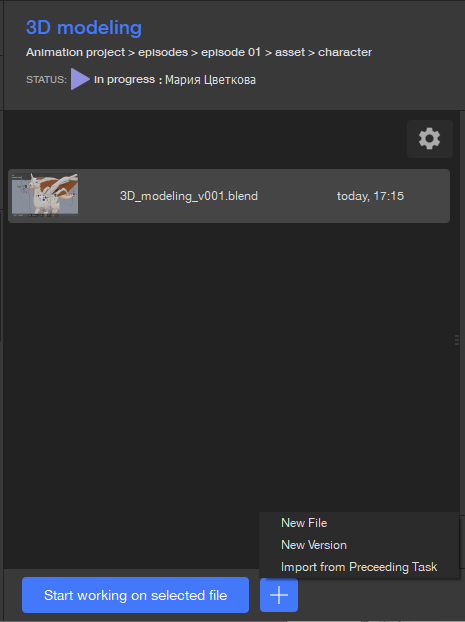Navigate to episodes breadcrumb level
The width and height of the screenshot is (465, 622).
(x=163, y=52)
